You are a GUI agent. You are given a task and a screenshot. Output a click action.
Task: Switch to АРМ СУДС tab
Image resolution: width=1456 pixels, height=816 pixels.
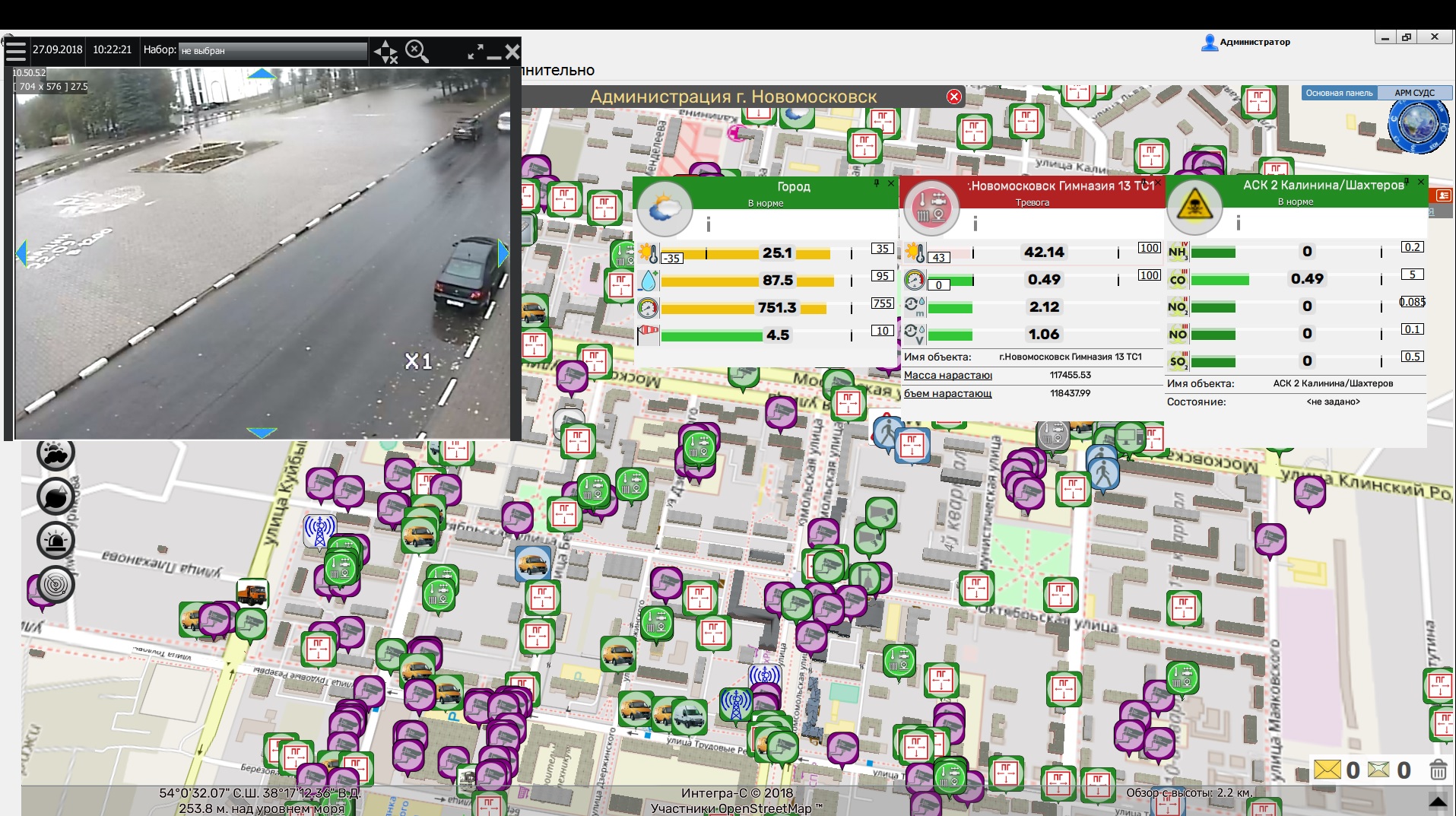(1414, 93)
